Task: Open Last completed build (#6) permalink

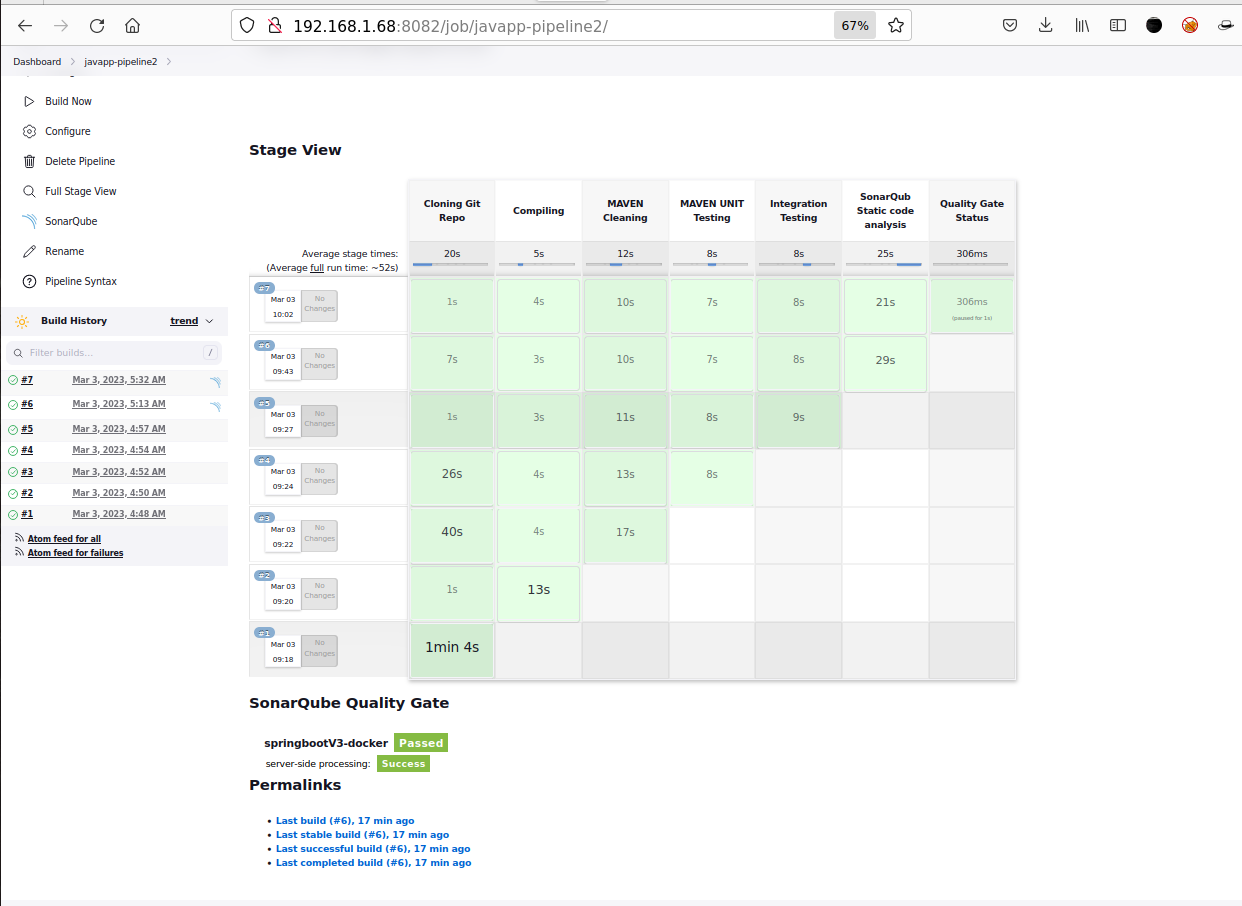Action: click(373, 862)
